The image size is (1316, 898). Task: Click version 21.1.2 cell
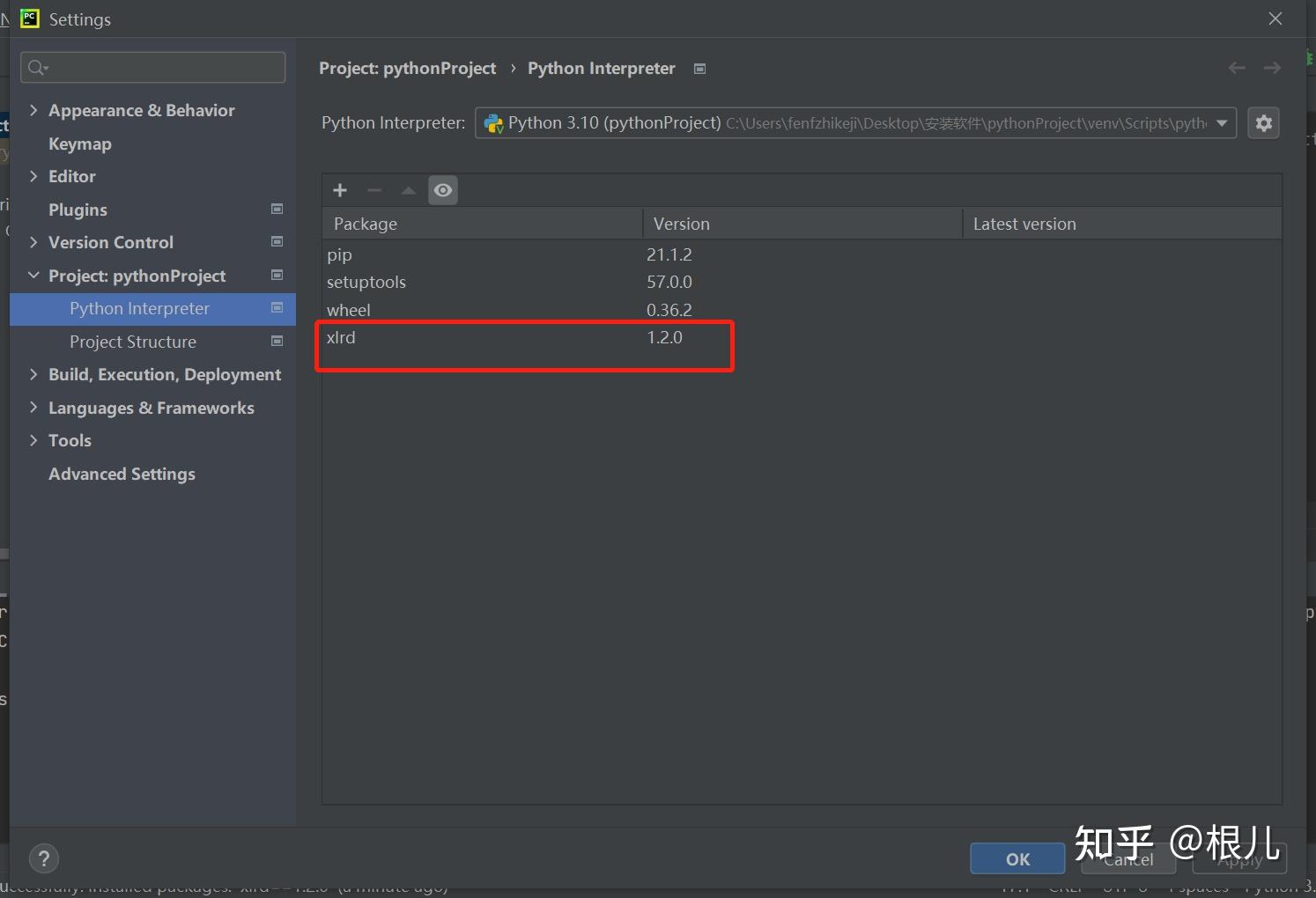pos(669,254)
